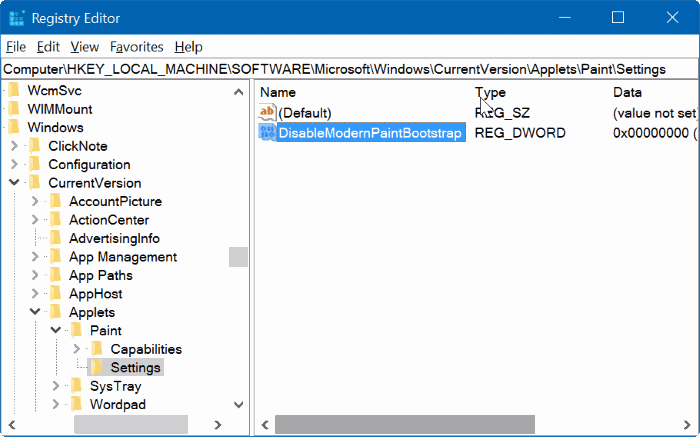Expand the App Paths key
Viewport: 700px width, 437px height.
35,275
